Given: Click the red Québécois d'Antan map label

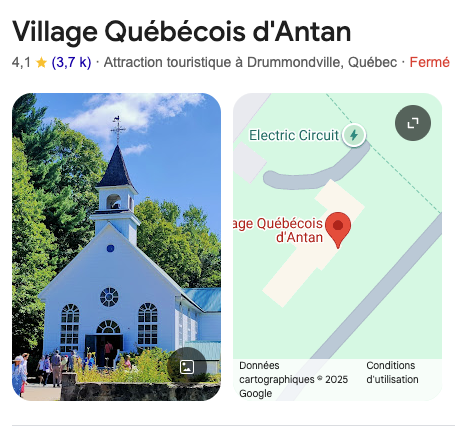Looking at the screenshot, I should 278,230.
